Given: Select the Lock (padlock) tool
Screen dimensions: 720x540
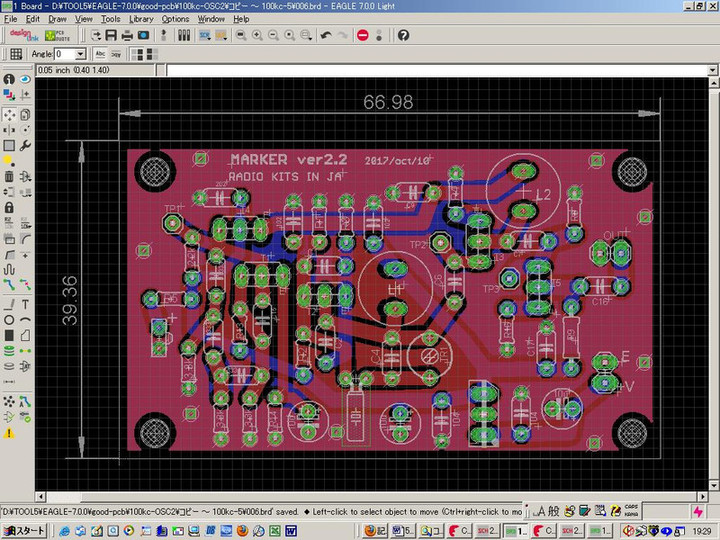Looking at the screenshot, I should pos(9,208).
